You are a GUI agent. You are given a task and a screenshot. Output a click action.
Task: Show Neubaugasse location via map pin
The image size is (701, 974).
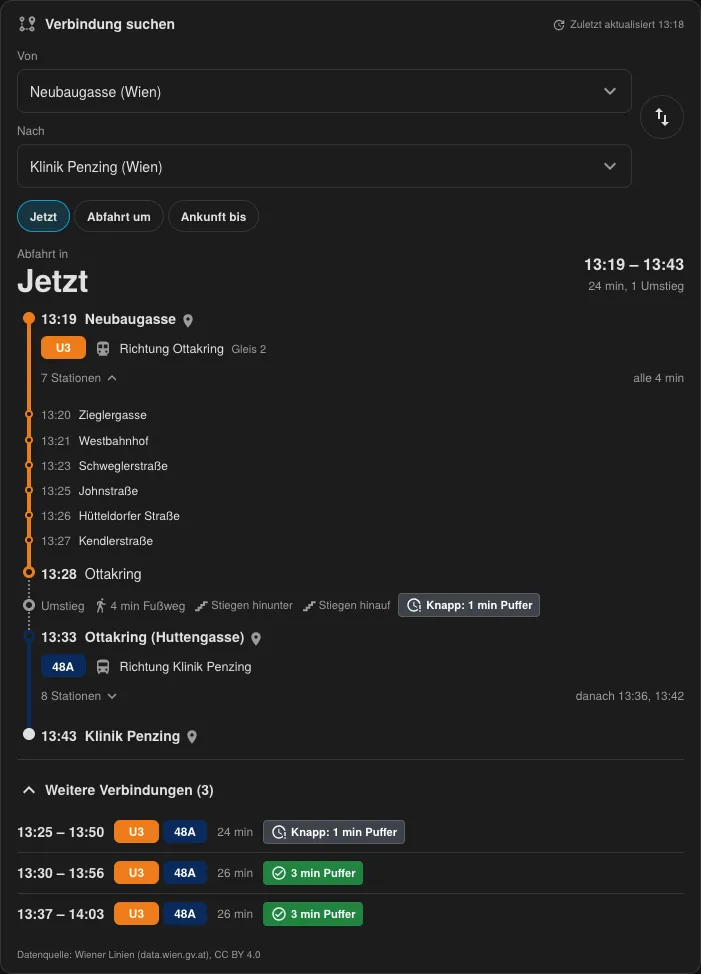point(188,320)
